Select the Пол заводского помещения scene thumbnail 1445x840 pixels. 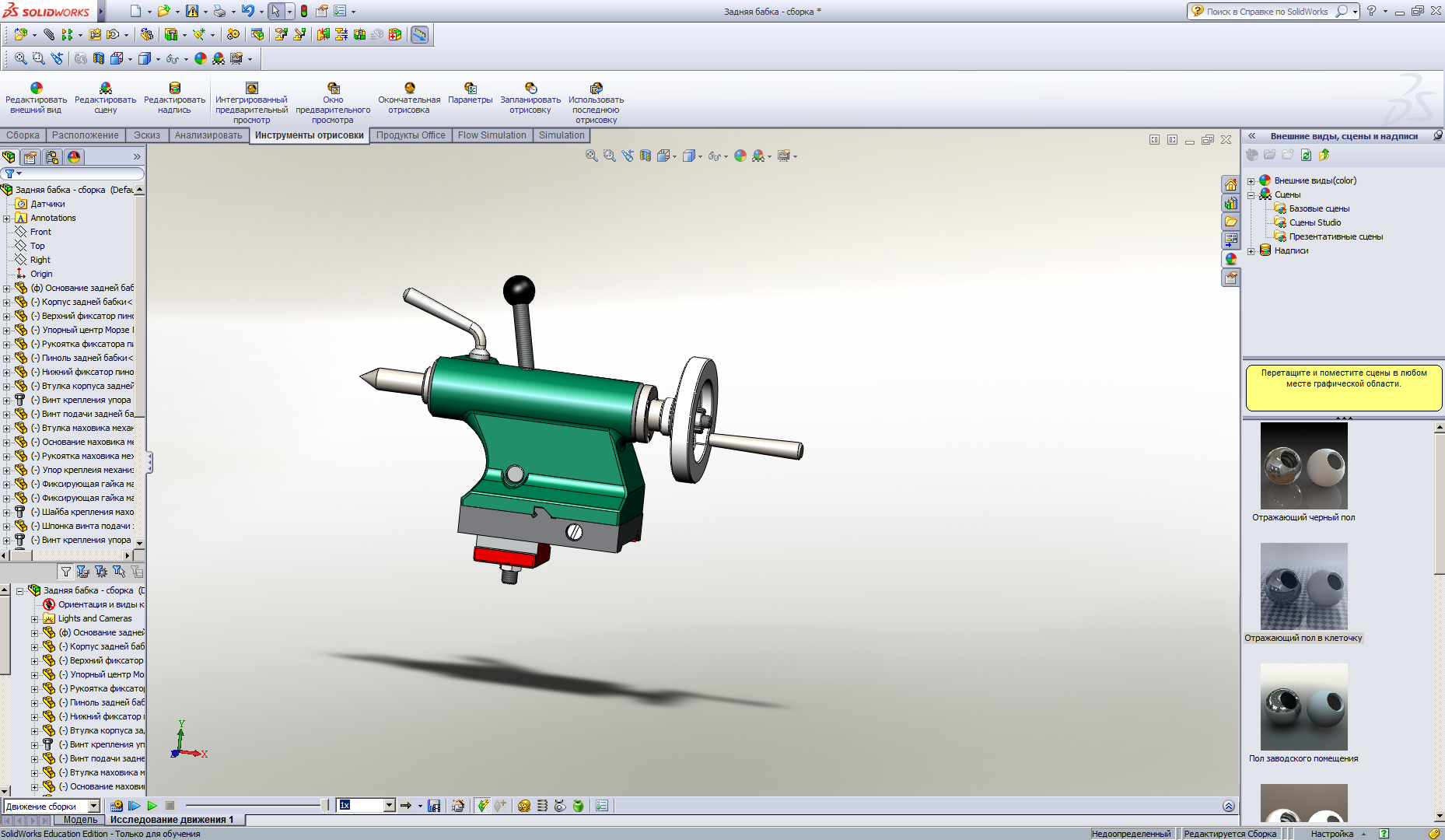[1304, 707]
